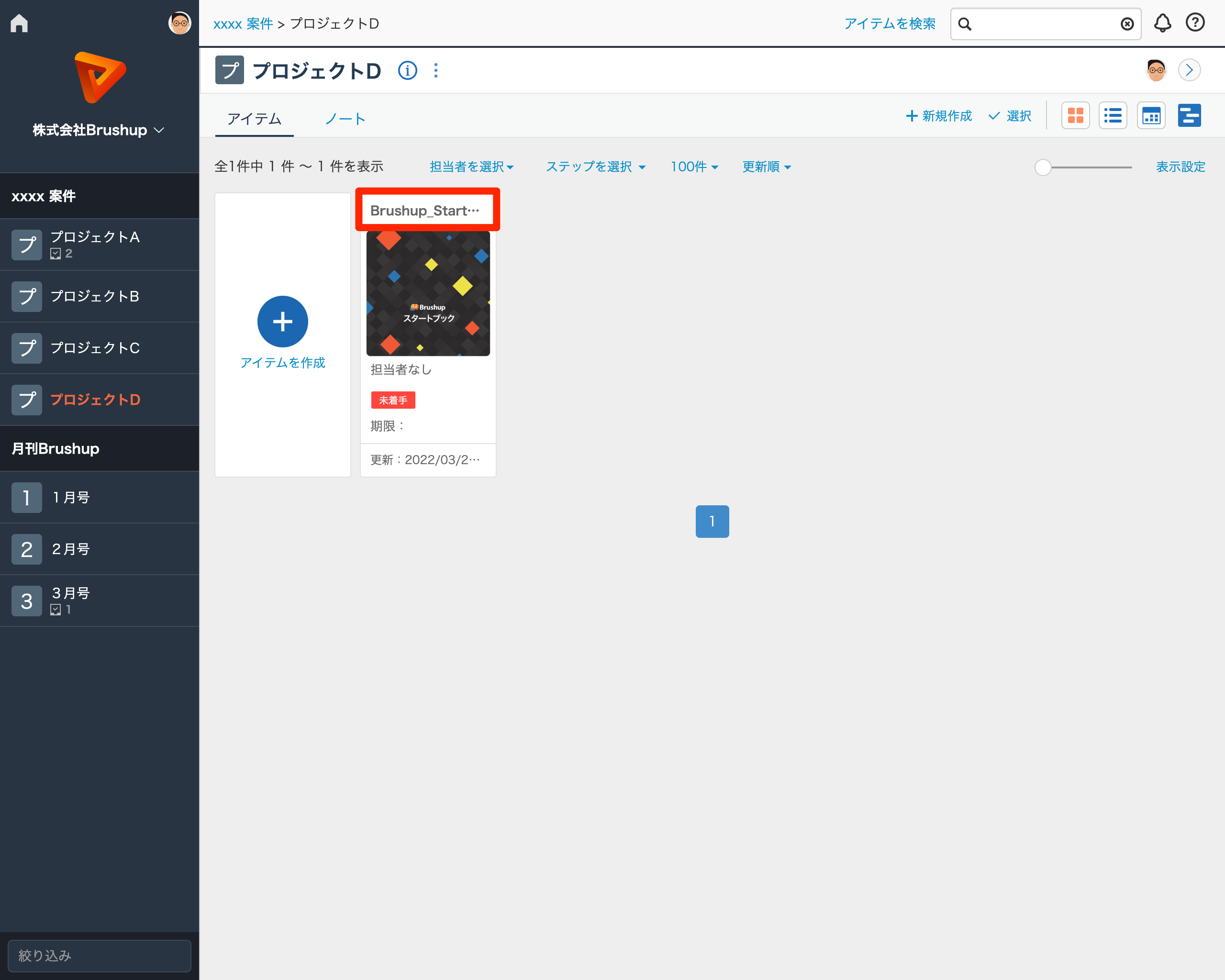The height and width of the screenshot is (980, 1225).
Task: Click the task count icon under 3月号
Action: pyautogui.click(x=55, y=610)
